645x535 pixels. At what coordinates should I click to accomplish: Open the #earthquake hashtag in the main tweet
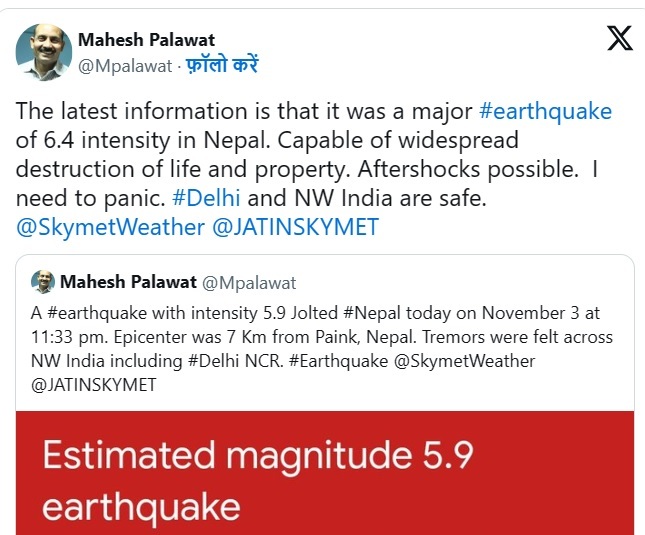[545, 110]
